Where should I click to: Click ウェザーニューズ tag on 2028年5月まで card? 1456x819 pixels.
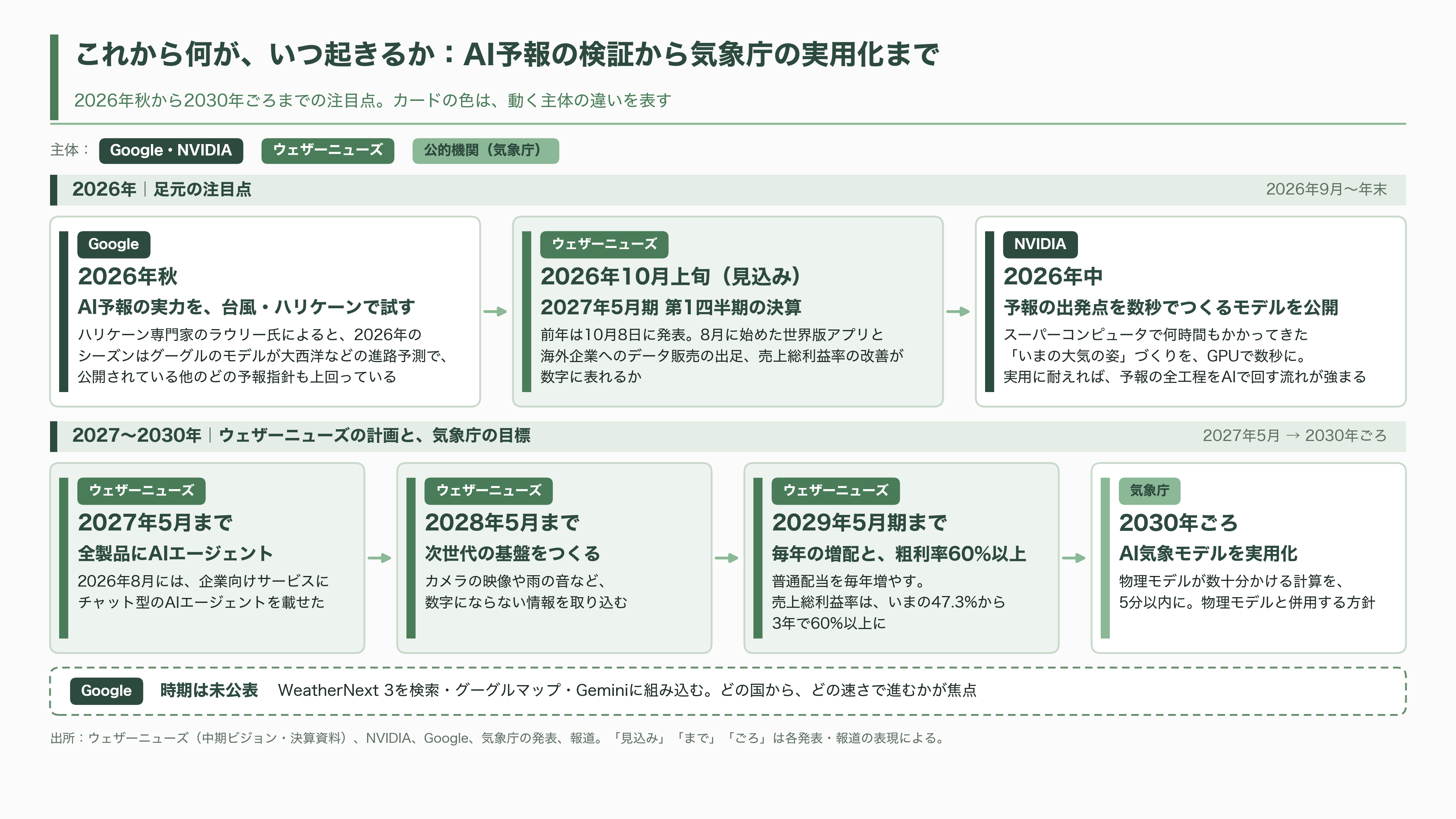coord(488,491)
